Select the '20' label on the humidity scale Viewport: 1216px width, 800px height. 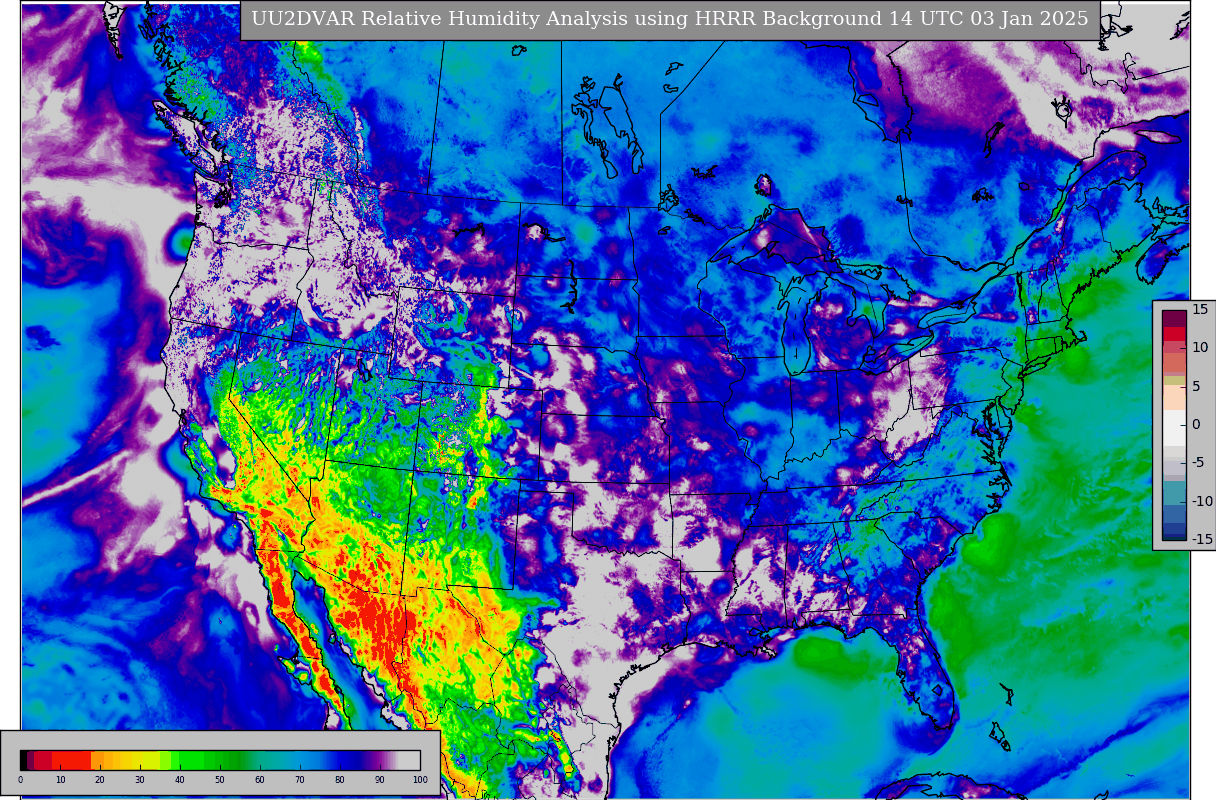[x=100, y=780]
